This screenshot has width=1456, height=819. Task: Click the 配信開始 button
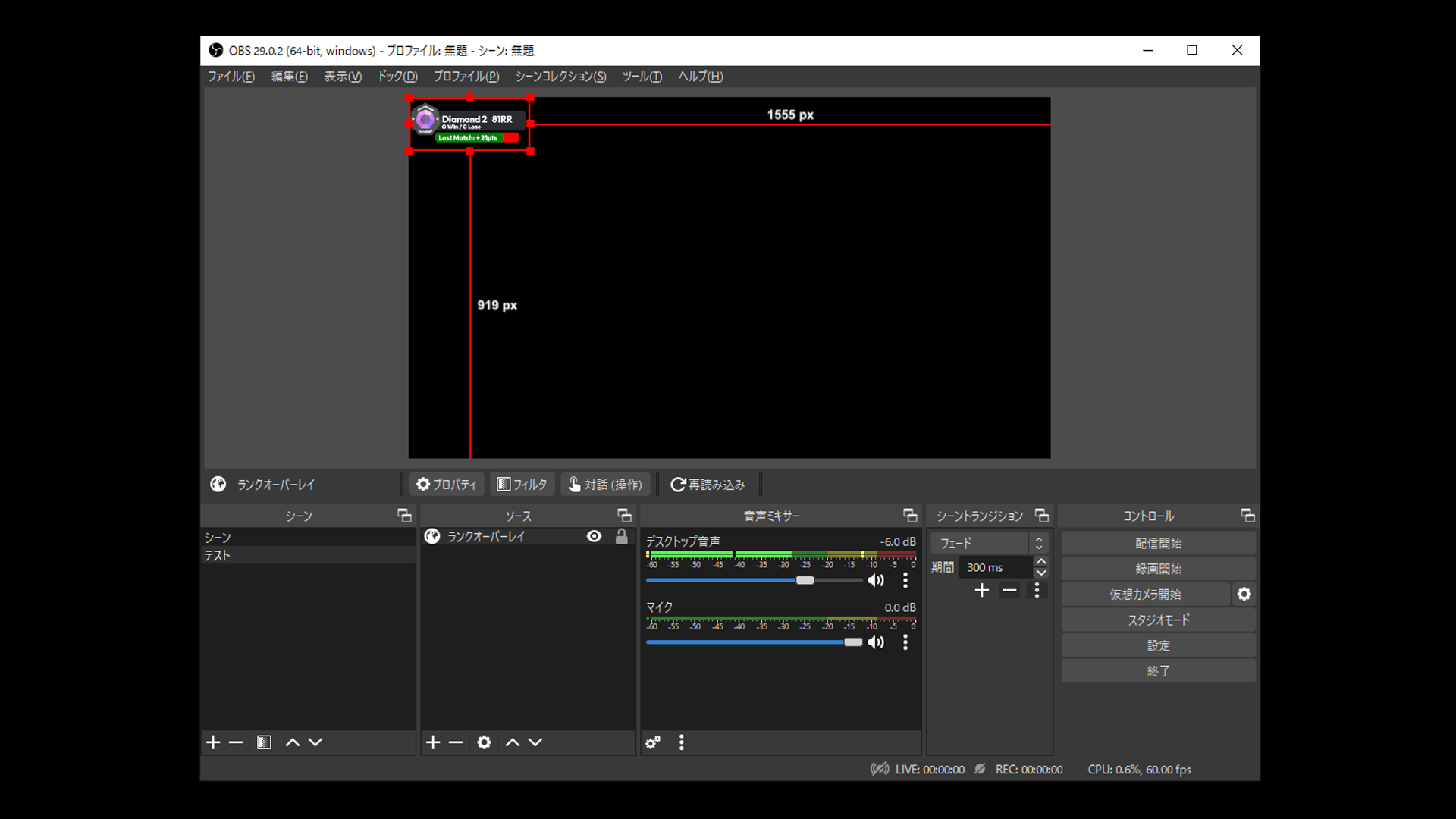point(1158,544)
